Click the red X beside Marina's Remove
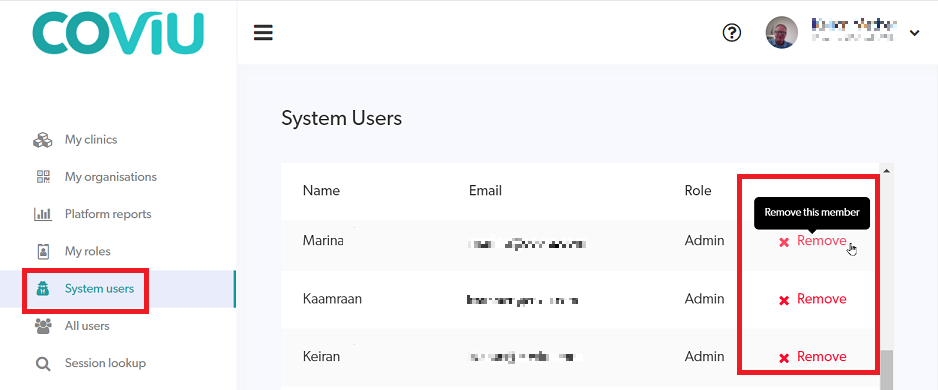 click(784, 242)
